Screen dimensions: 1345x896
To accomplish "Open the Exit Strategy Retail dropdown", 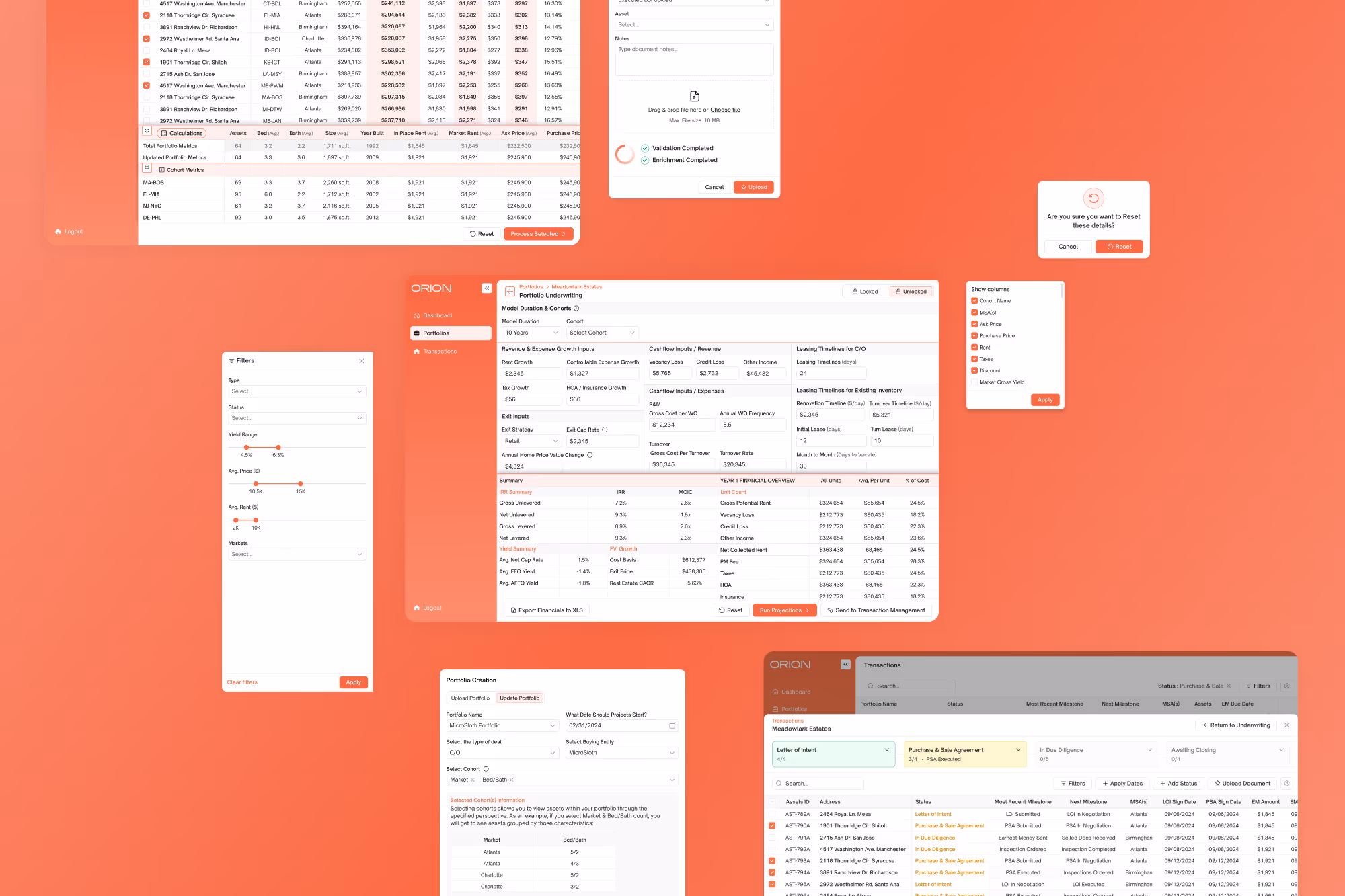I will click(531, 442).
